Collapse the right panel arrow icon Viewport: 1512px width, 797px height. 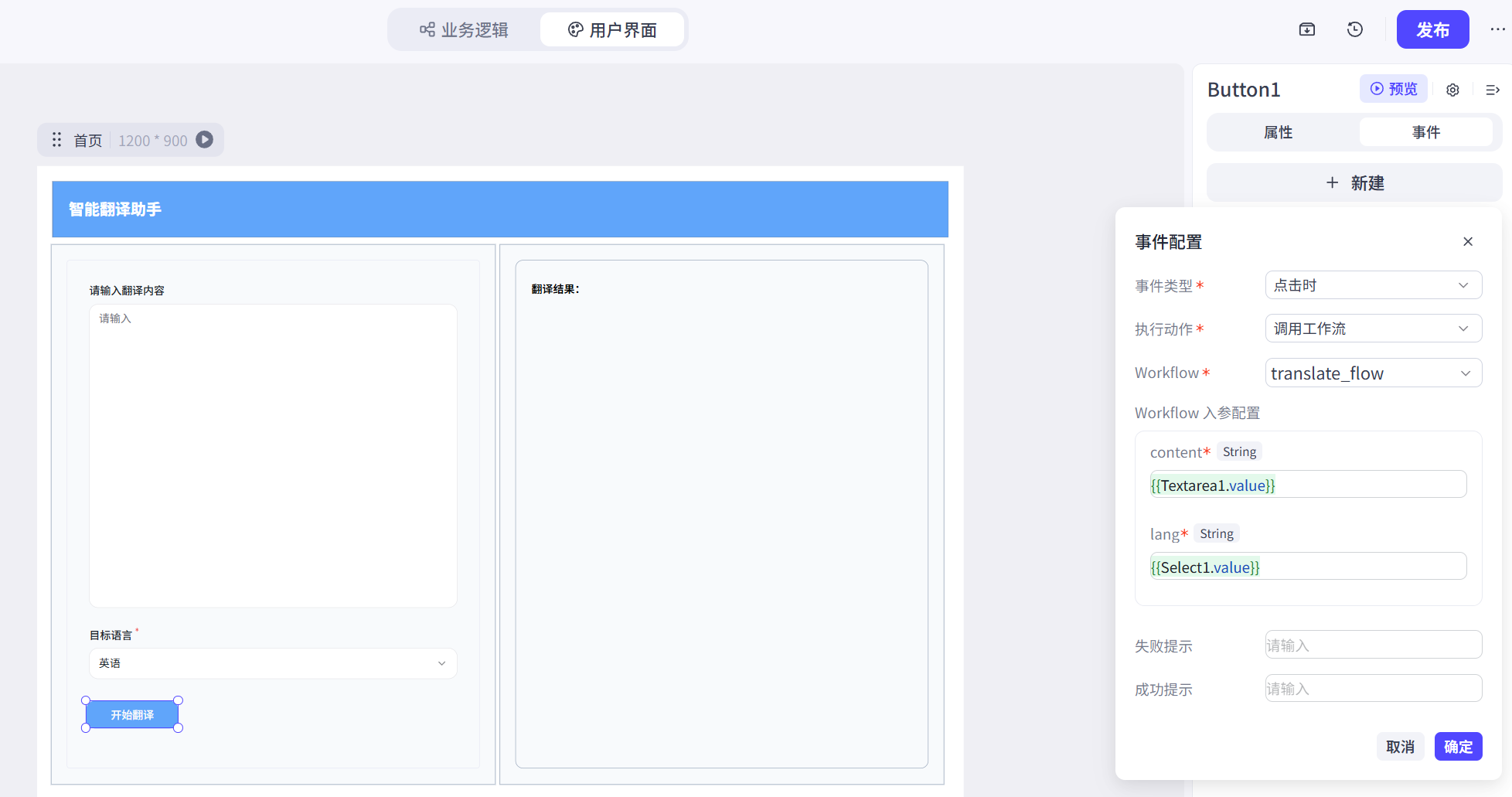(1493, 90)
